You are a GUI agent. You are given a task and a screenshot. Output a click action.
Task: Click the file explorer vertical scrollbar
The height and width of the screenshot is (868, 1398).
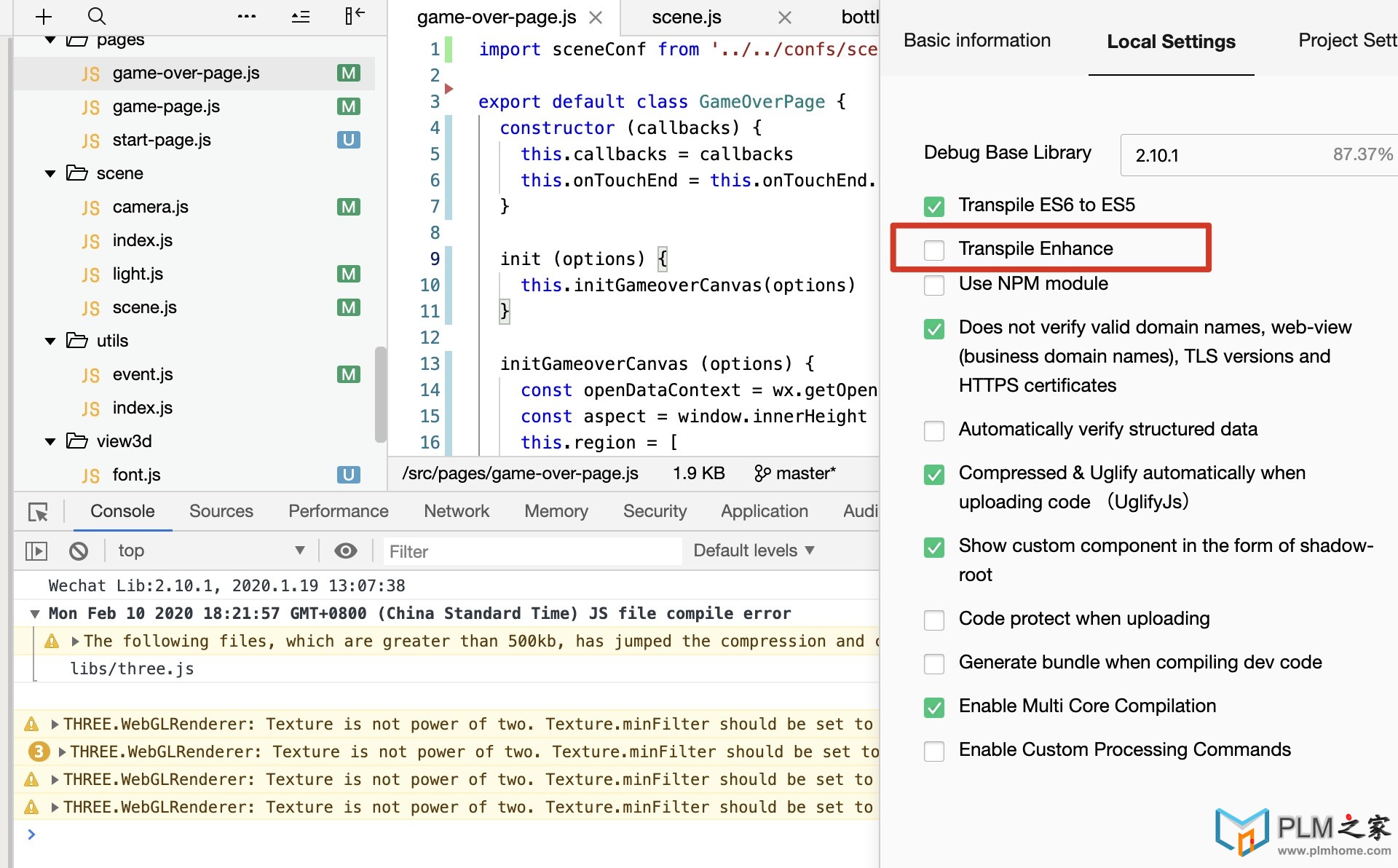point(380,395)
